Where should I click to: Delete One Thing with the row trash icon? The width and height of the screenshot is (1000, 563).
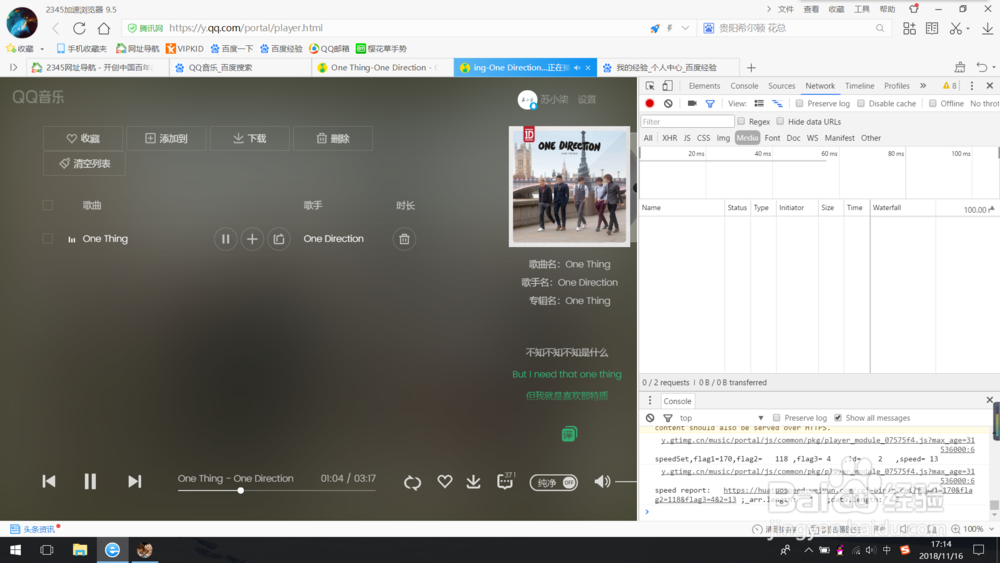(404, 239)
